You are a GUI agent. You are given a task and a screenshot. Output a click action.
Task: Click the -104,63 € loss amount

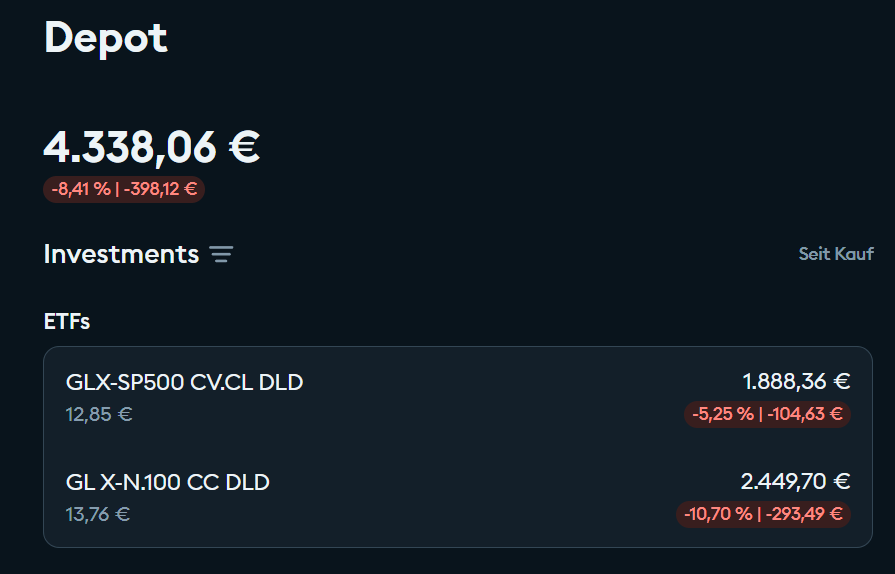(807, 414)
